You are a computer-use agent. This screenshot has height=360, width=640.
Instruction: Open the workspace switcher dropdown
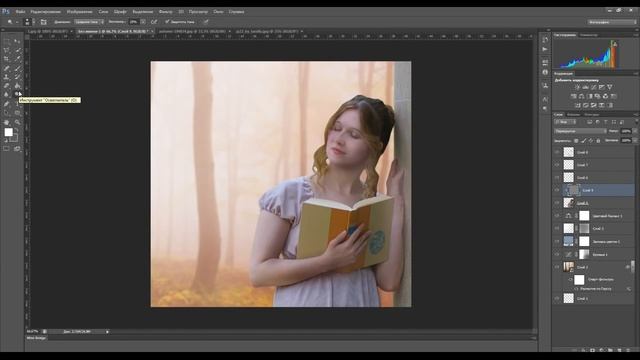[x=611, y=22]
